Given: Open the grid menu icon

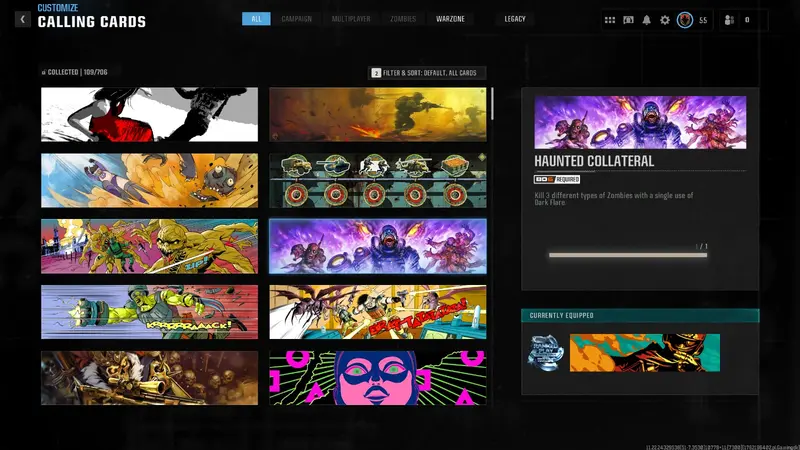Looking at the screenshot, I should [x=610, y=19].
